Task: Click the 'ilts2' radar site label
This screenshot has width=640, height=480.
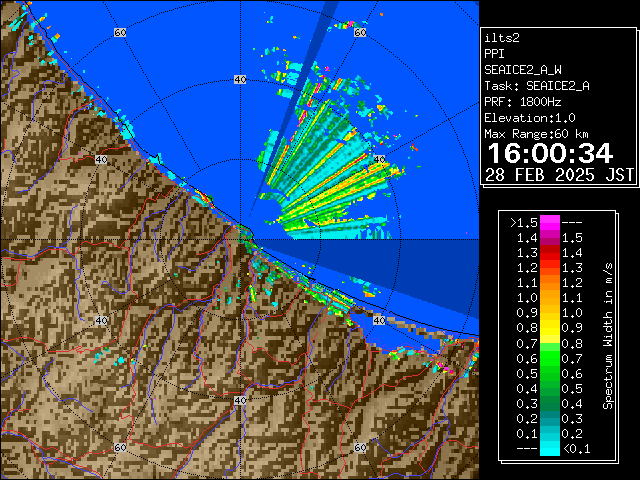Action: coord(502,38)
